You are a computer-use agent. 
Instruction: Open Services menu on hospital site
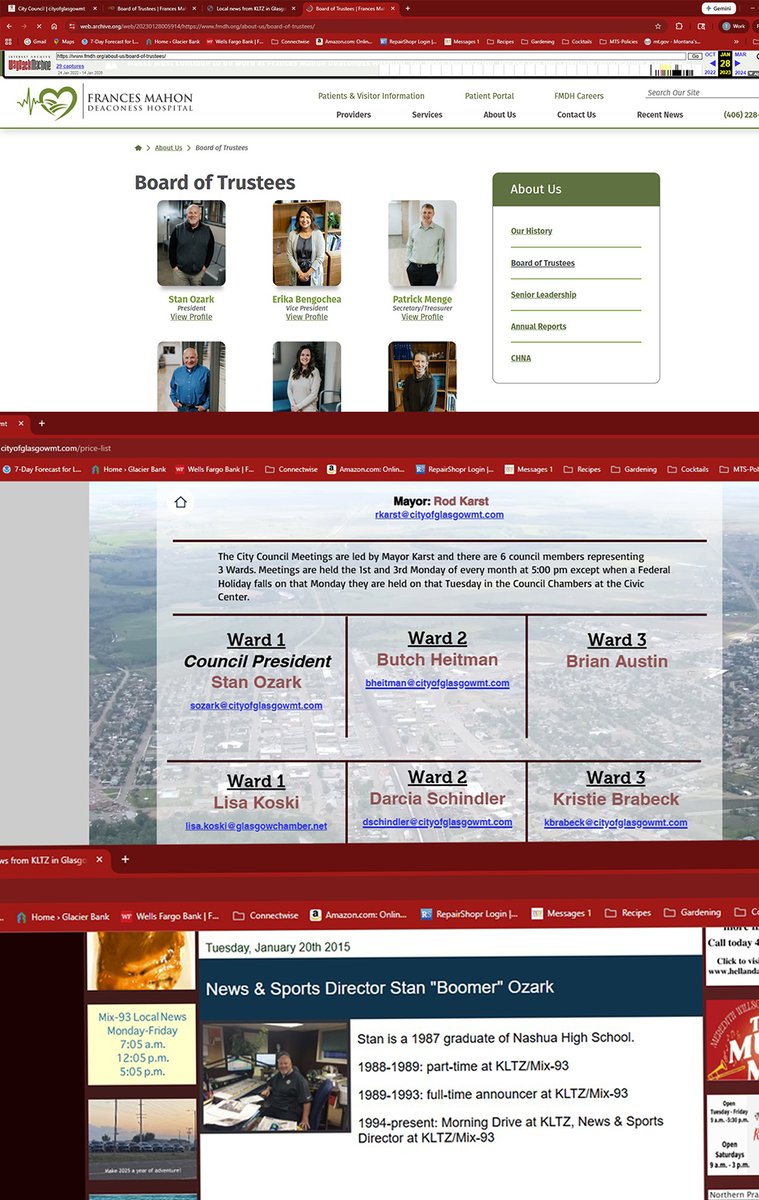(427, 115)
